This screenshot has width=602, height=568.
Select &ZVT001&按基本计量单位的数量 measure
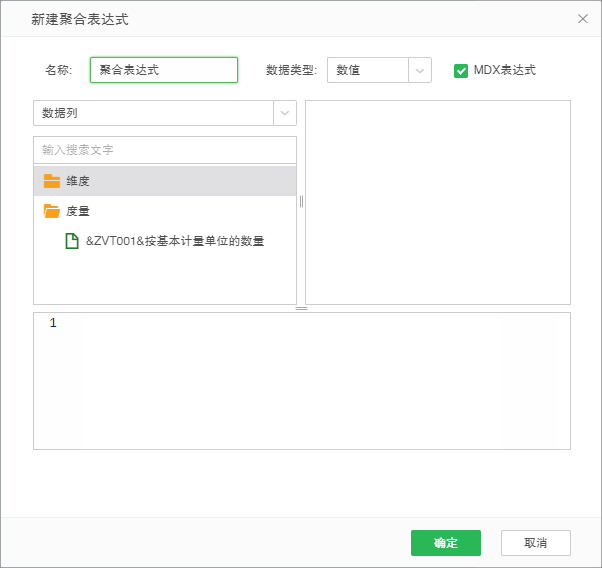[175, 241]
